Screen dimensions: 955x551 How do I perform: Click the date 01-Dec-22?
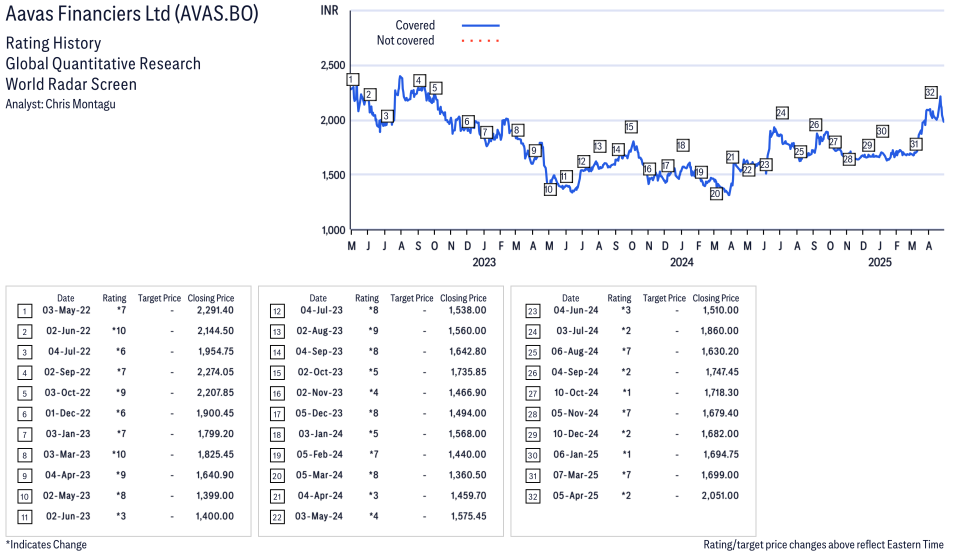(68, 413)
